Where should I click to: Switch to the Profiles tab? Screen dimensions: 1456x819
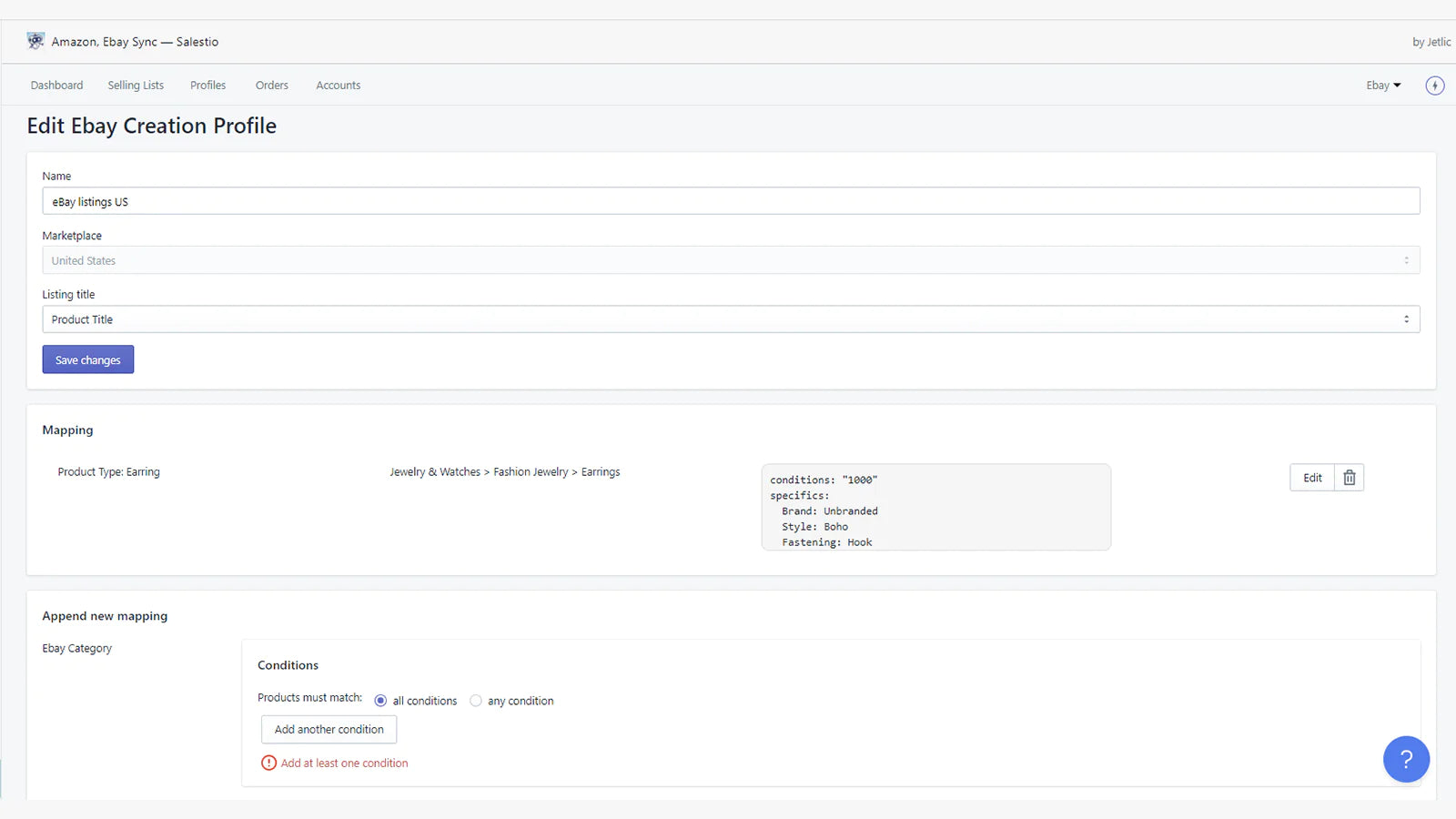click(x=207, y=85)
